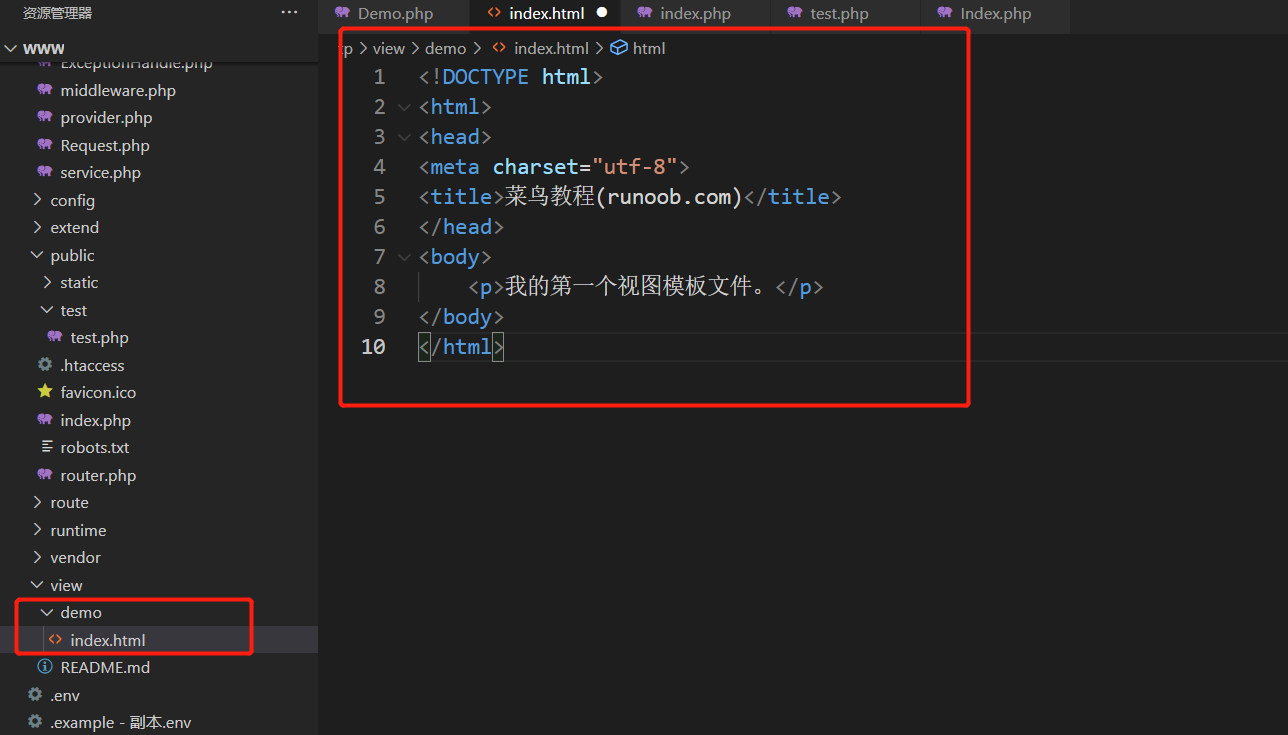Place cursor at end of line 10
The width and height of the screenshot is (1288, 735).
[x=506, y=347]
